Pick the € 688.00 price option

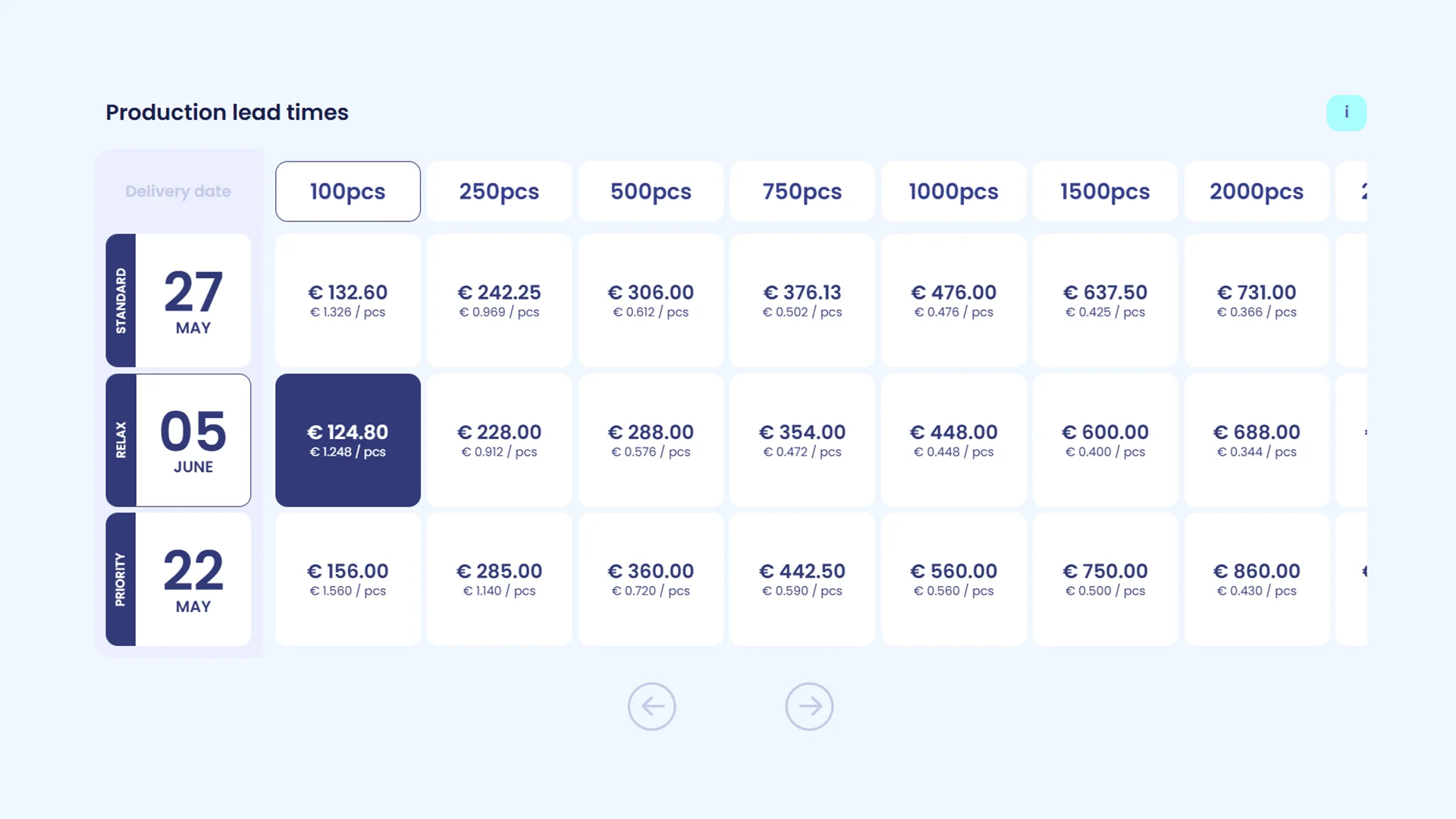[1257, 440]
